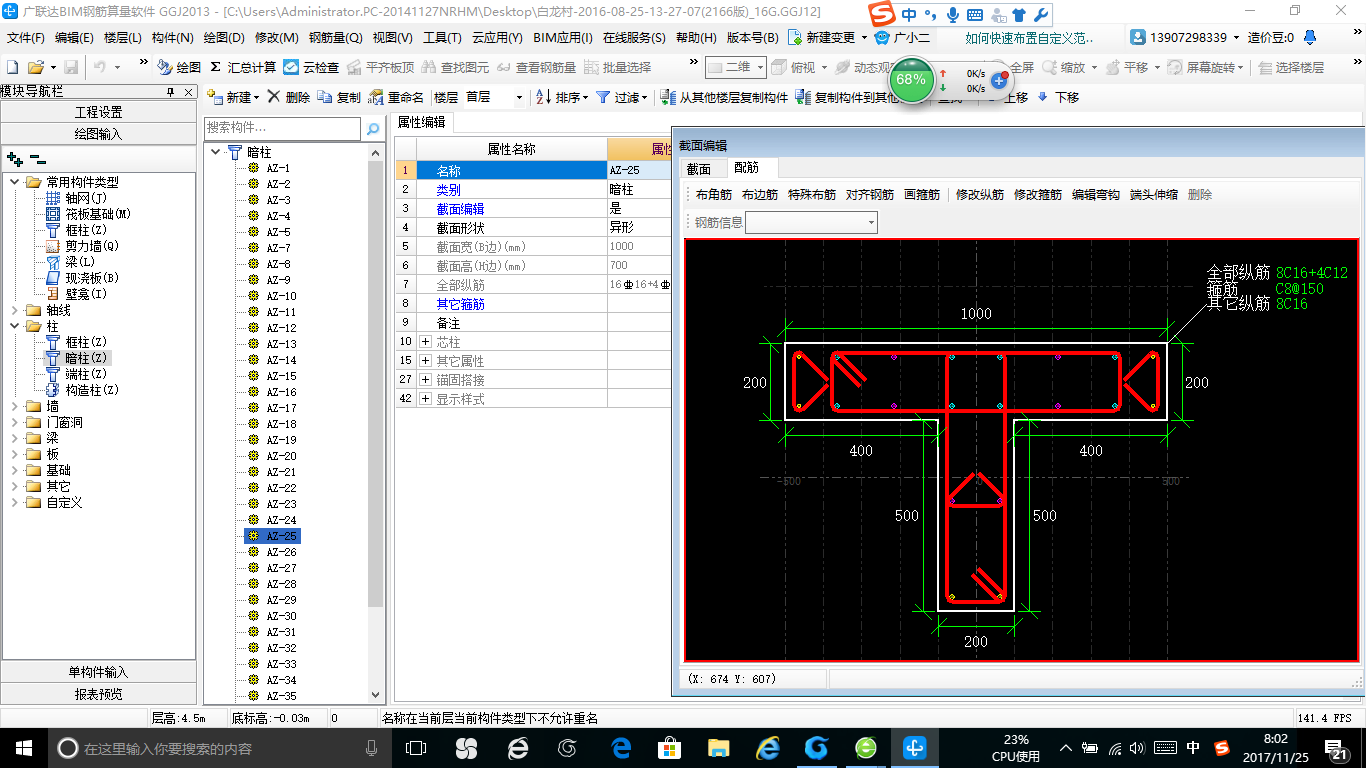This screenshot has width=1366, height=768.
Task: Click 选择楼层 select floor tool
Action: [1291, 67]
